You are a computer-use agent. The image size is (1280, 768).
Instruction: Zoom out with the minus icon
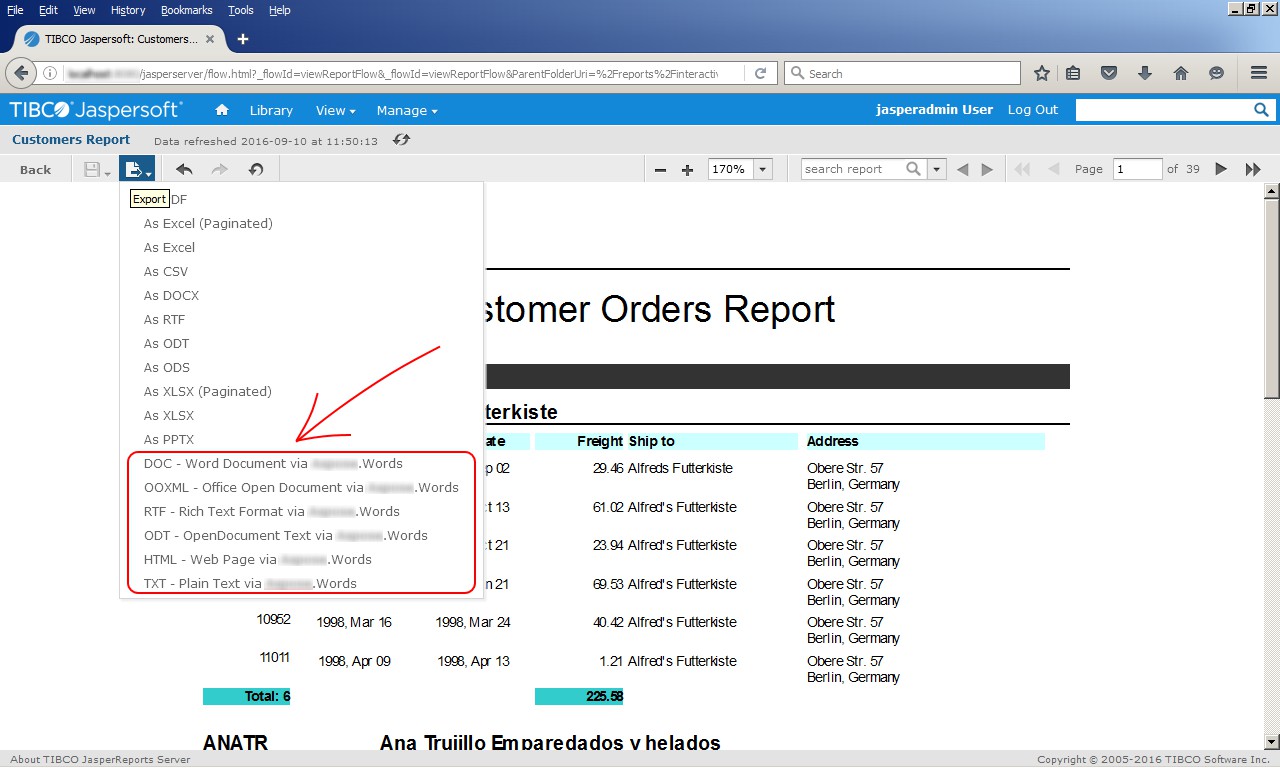[660, 170]
